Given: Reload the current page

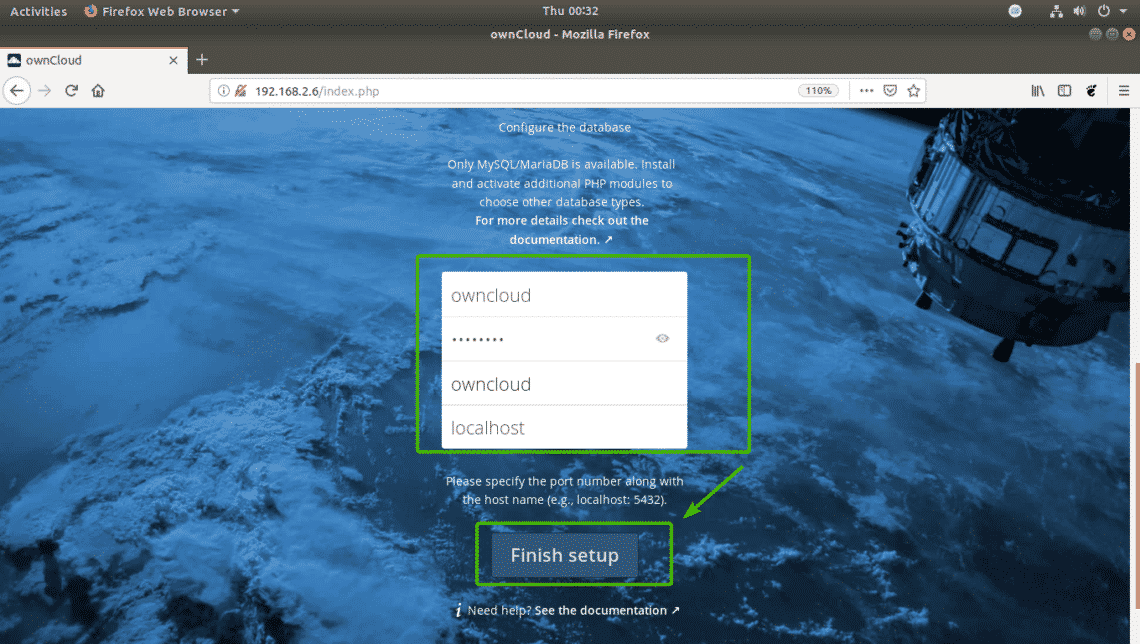Looking at the screenshot, I should (x=71, y=91).
